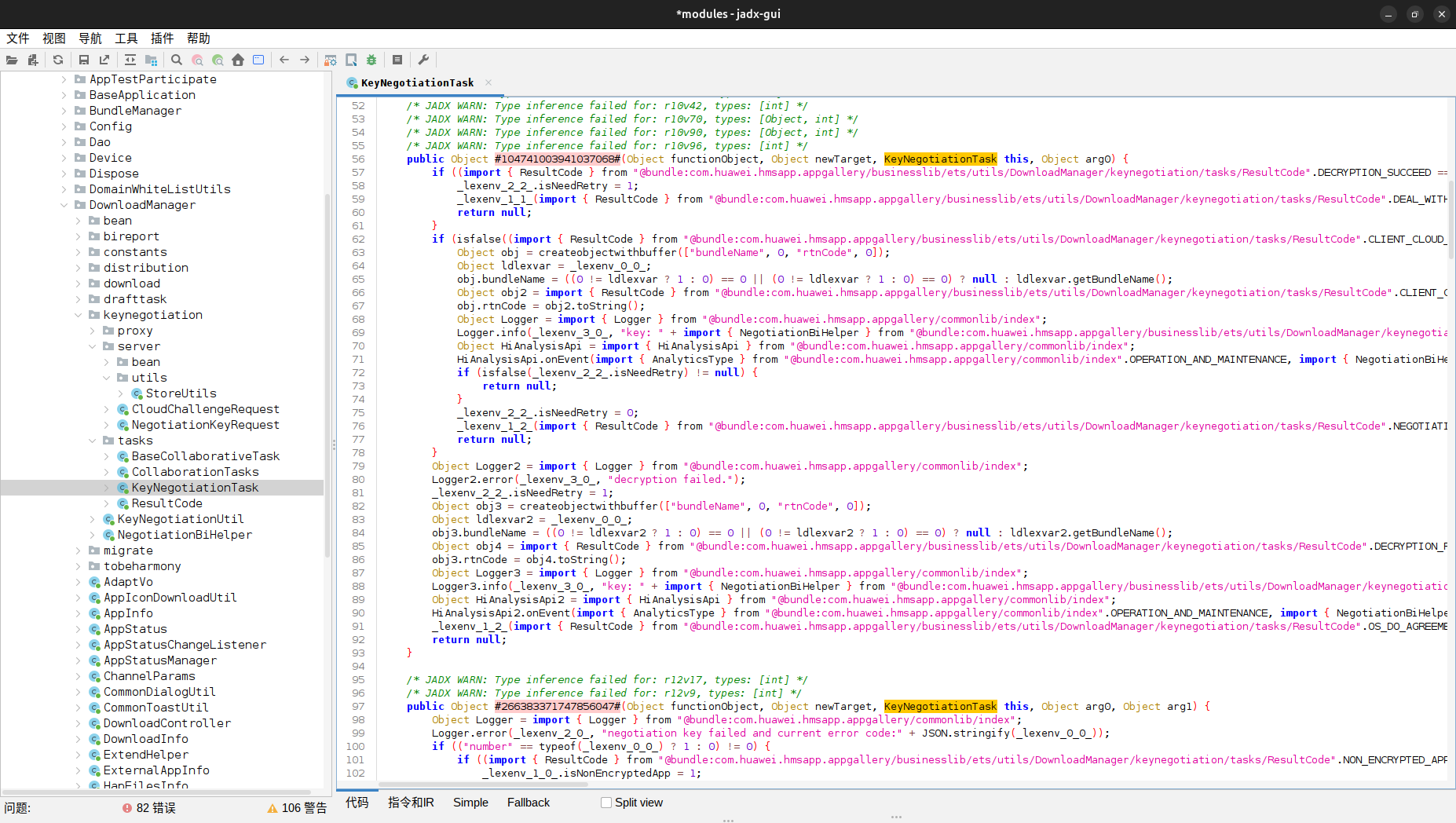Click the red errors indicator icon
The width and height of the screenshot is (1456, 823).
click(127, 808)
